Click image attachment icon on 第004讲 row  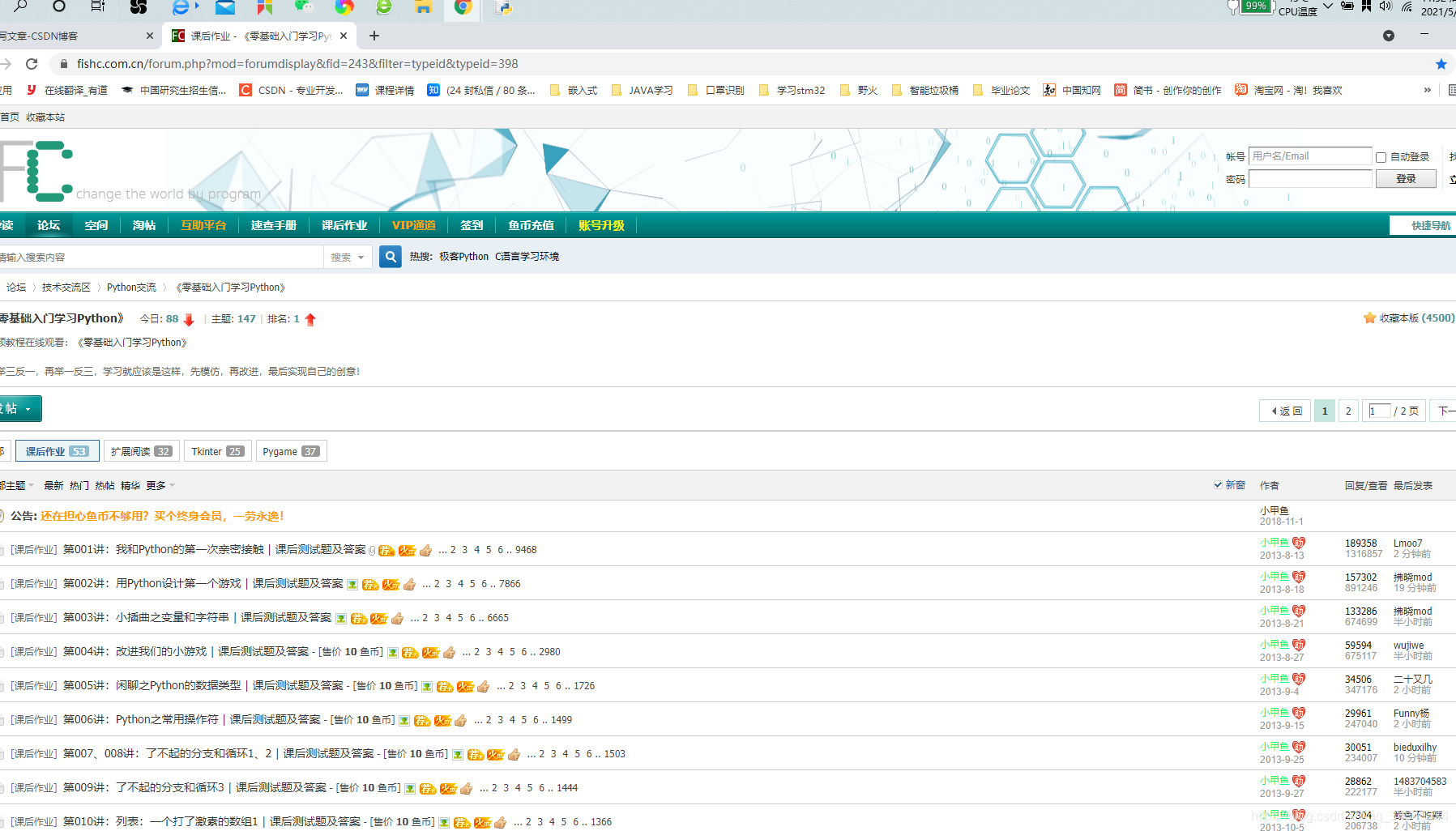[392, 653]
